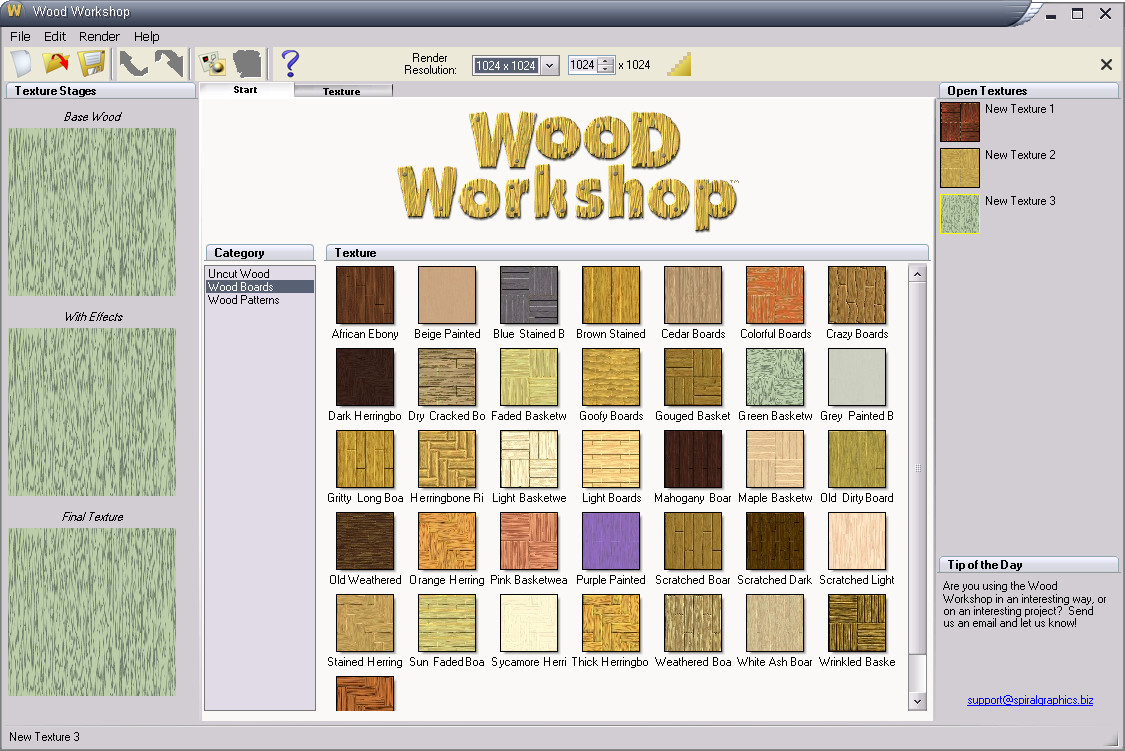The width and height of the screenshot is (1125, 751).
Task: Select the Light Boards texture
Action: (x=611, y=459)
